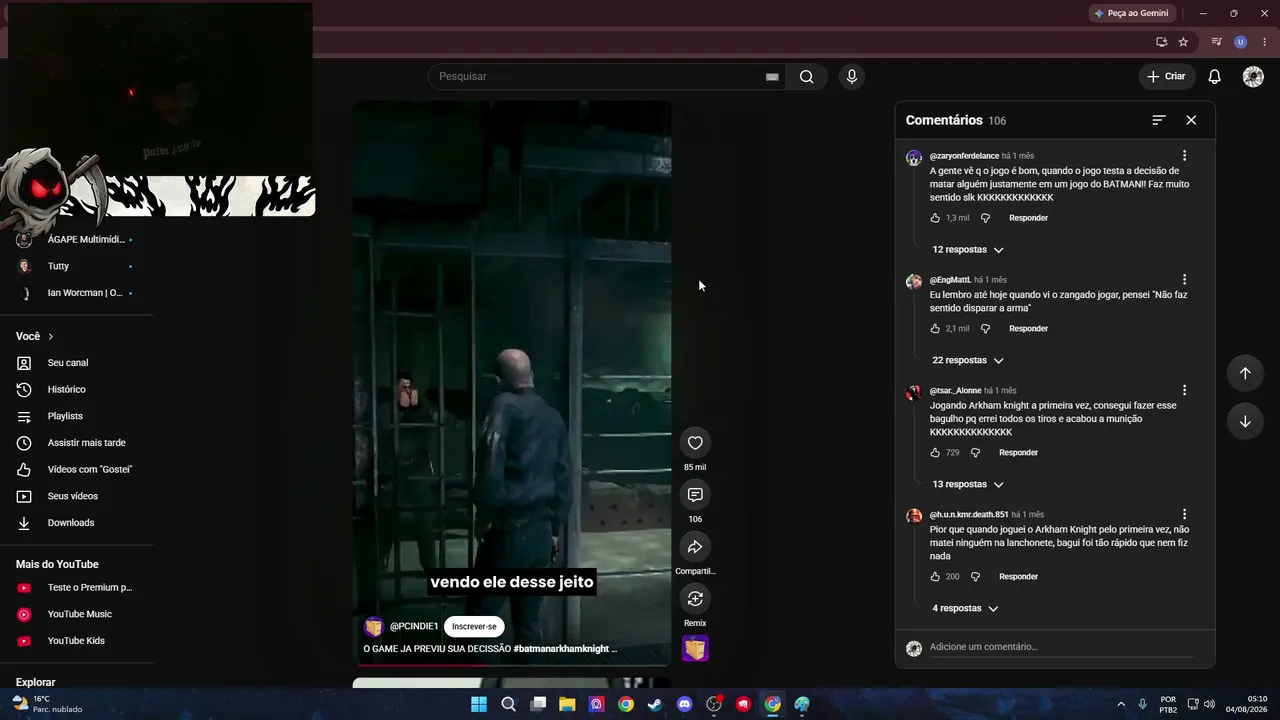The width and height of the screenshot is (1280, 720).
Task: Open options menu for @tsar._Alonne's comment
Action: (1185, 390)
